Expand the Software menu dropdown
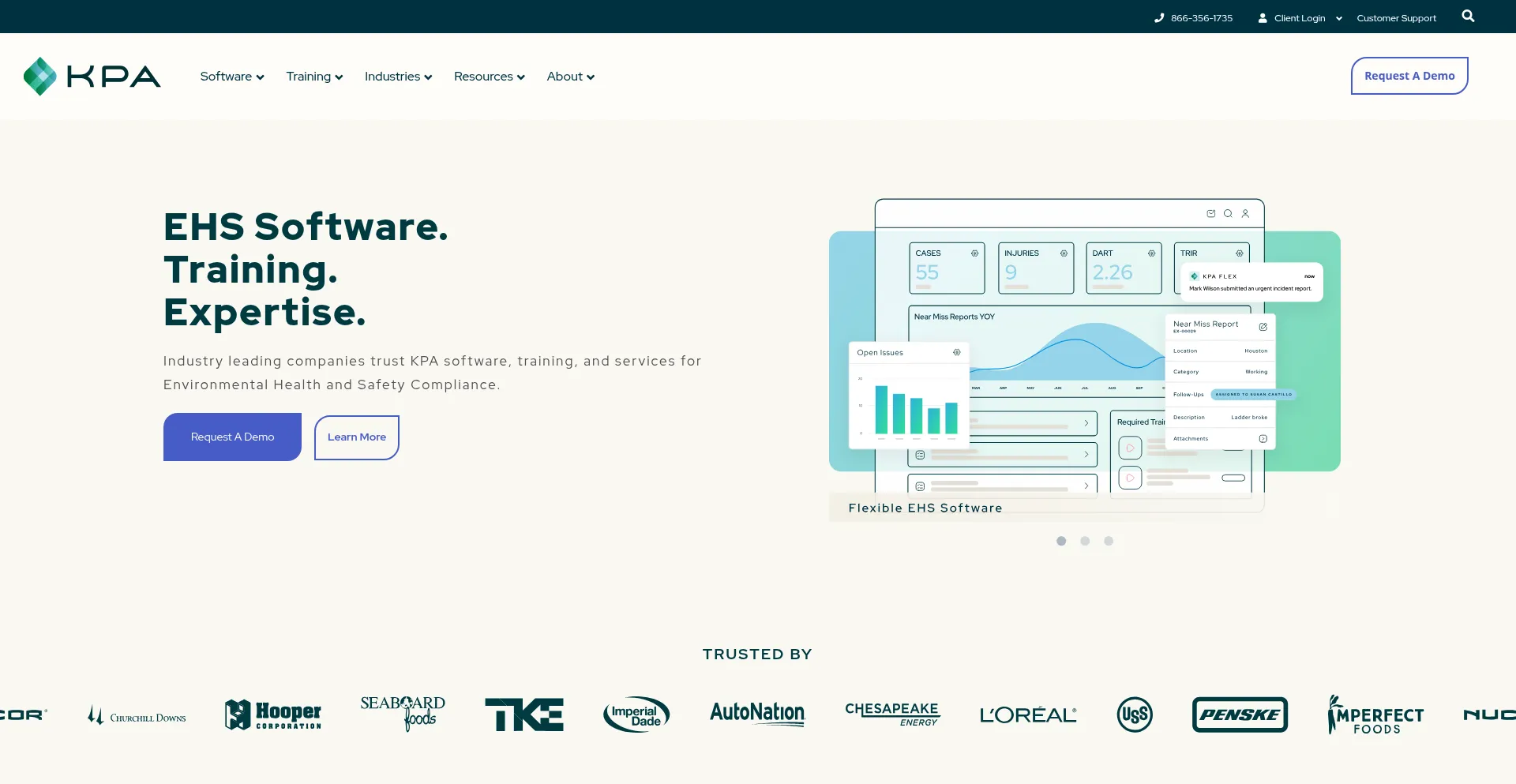The height and width of the screenshot is (784, 1516). (x=231, y=77)
